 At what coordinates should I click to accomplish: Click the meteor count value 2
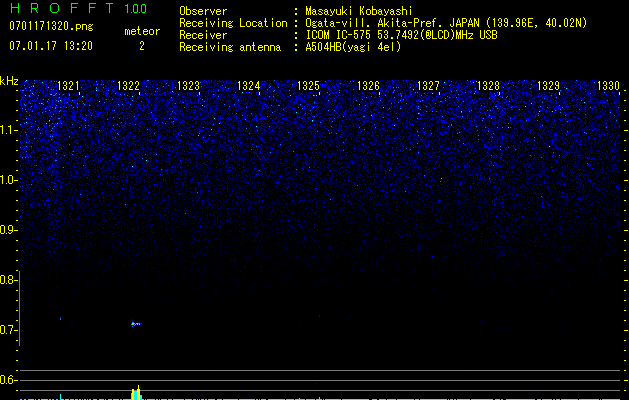(x=142, y=46)
